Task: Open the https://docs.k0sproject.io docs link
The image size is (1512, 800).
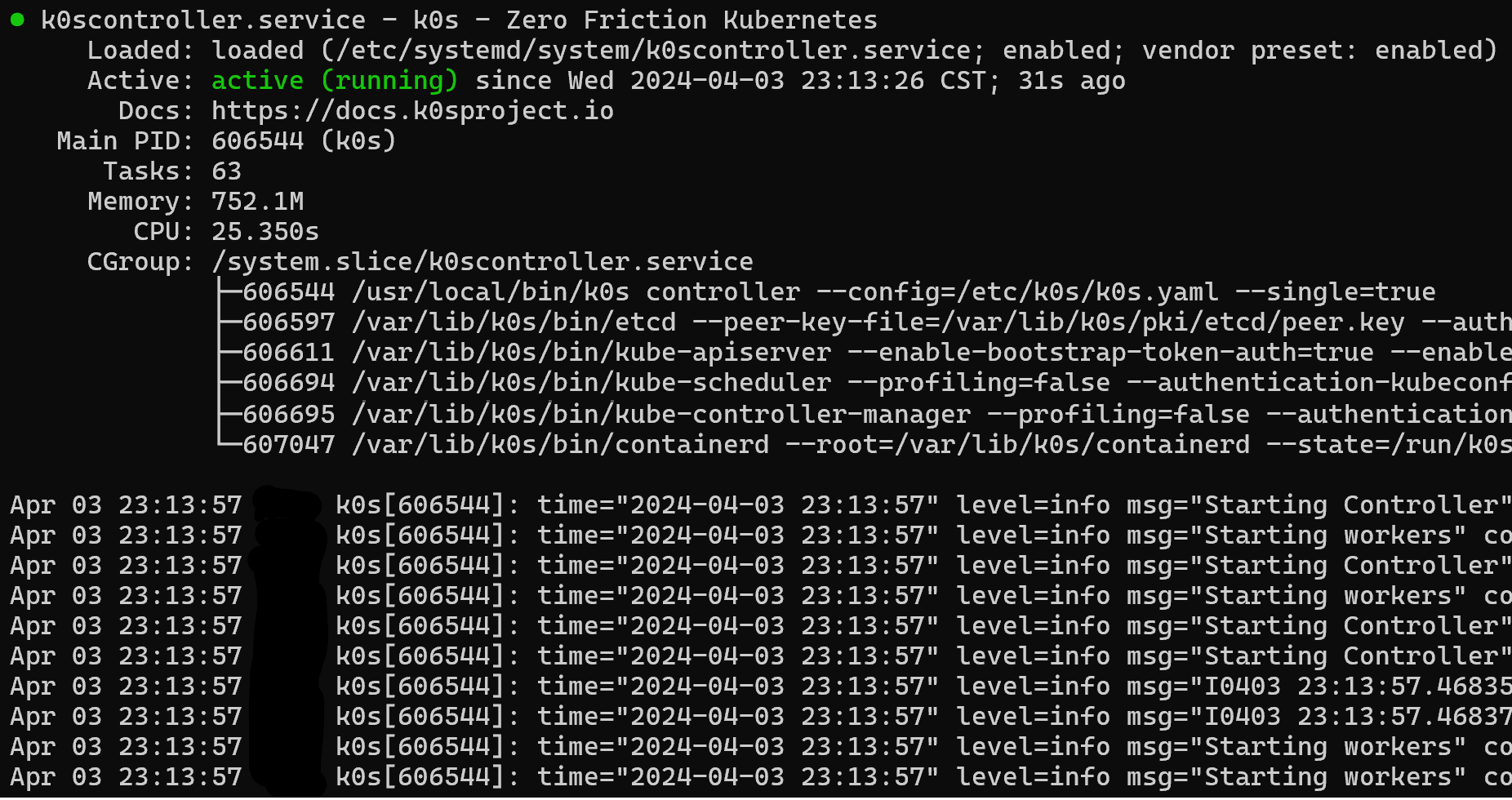Action: (x=412, y=110)
